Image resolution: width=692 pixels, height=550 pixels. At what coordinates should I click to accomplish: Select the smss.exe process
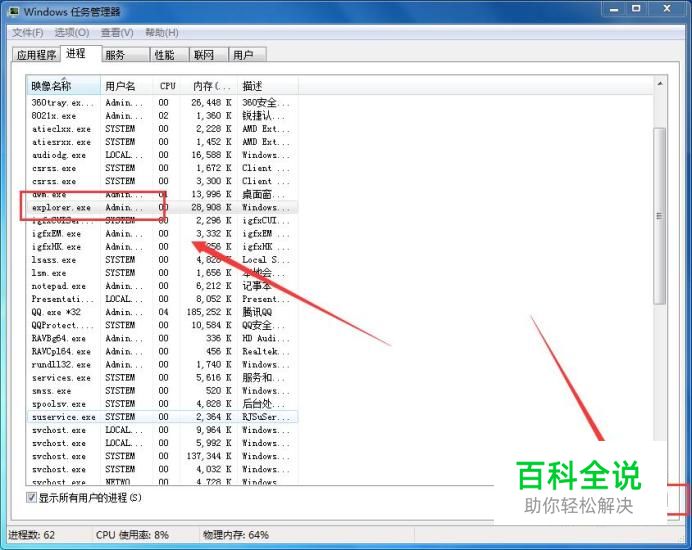pyautogui.click(x=162, y=391)
